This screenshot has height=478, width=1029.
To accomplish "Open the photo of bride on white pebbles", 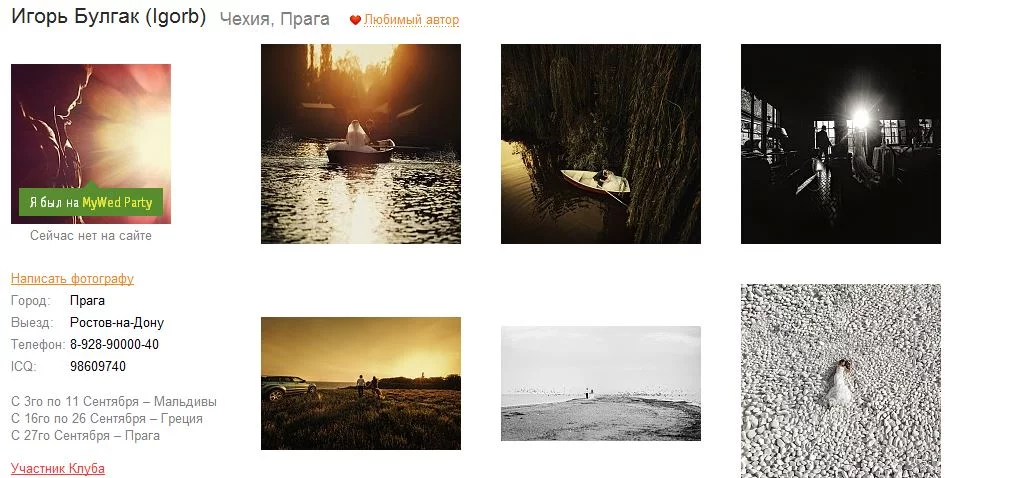I will [841, 381].
